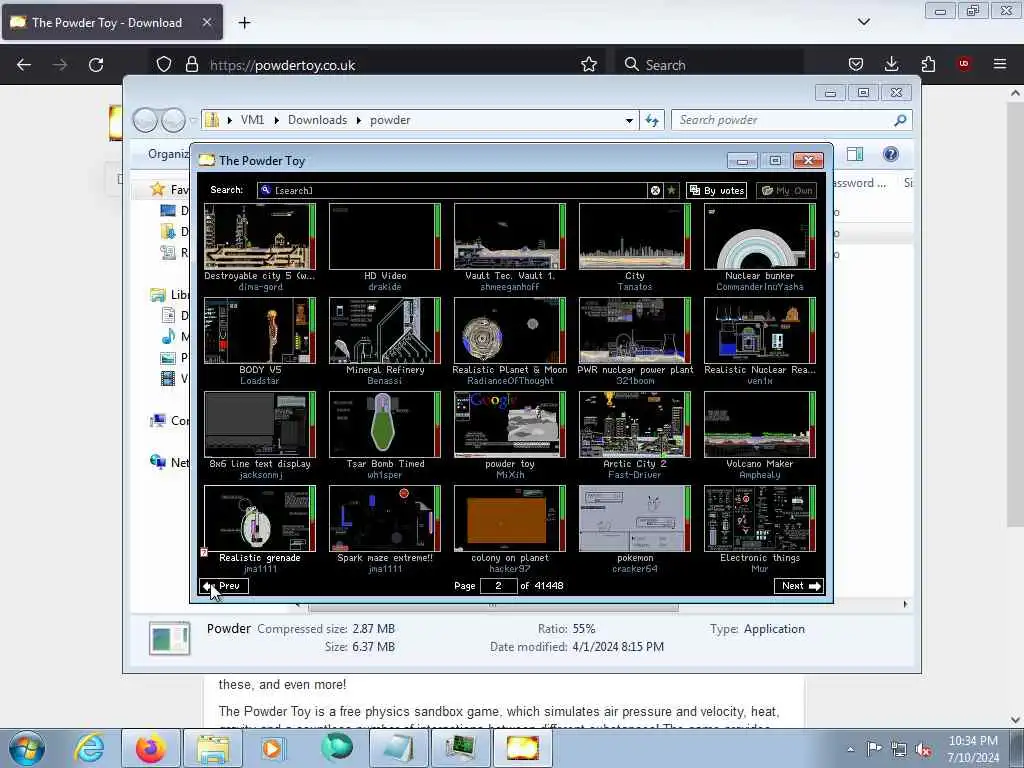
Task: Toggle sorting By votes
Action: pos(716,190)
